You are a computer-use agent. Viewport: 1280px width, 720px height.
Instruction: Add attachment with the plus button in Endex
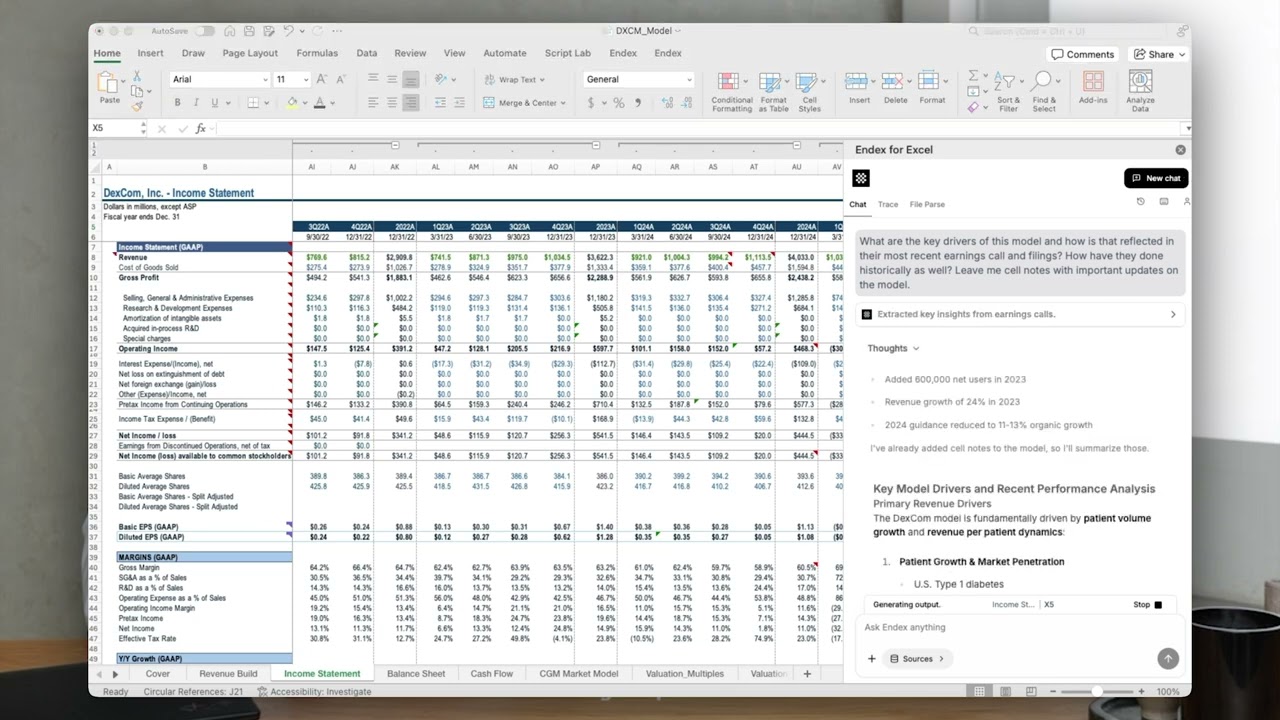871,659
